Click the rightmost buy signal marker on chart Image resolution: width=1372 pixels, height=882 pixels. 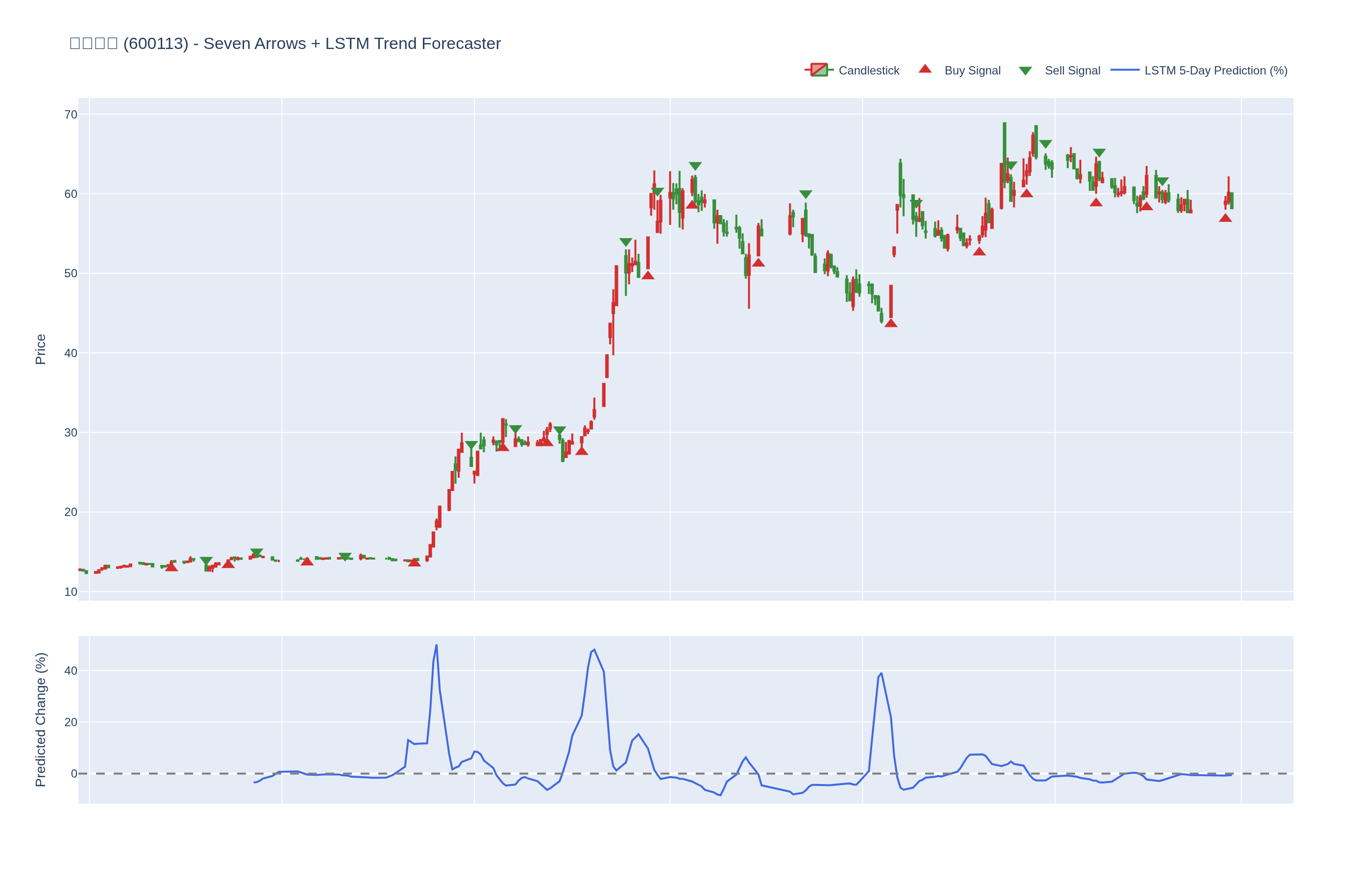(1225, 218)
